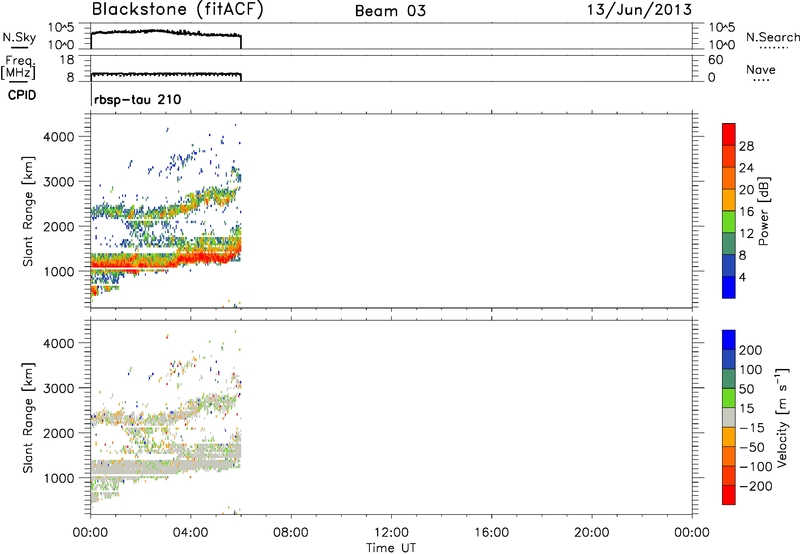800x554 pixels.
Task: Click the '-200' tick on Velocity colorbar
Action: pos(756,486)
